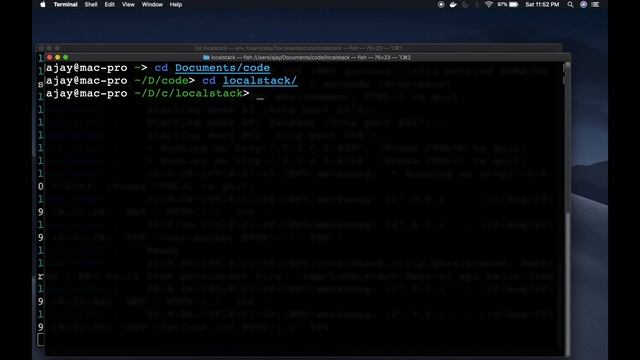This screenshot has height=360, width=640.
Task: Click the background terminal window title bar
Action: 298,48
